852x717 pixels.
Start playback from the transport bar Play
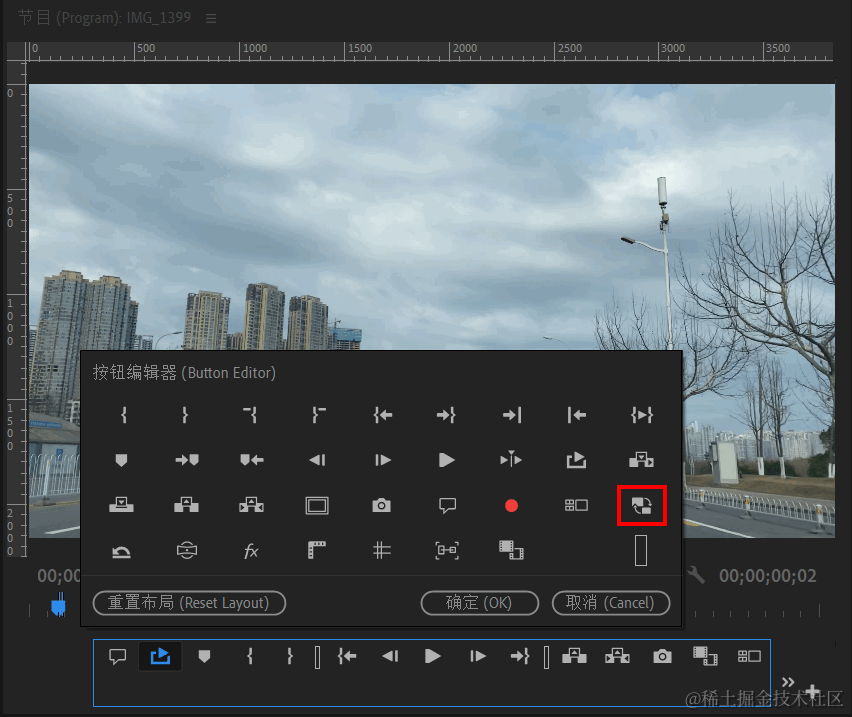coord(433,656)
